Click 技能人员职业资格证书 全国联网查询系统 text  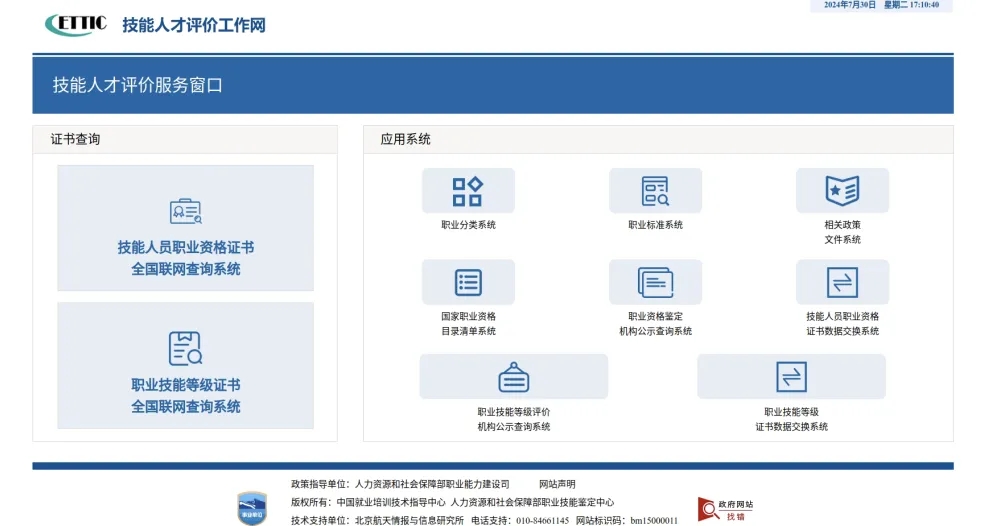pos(185,258)
